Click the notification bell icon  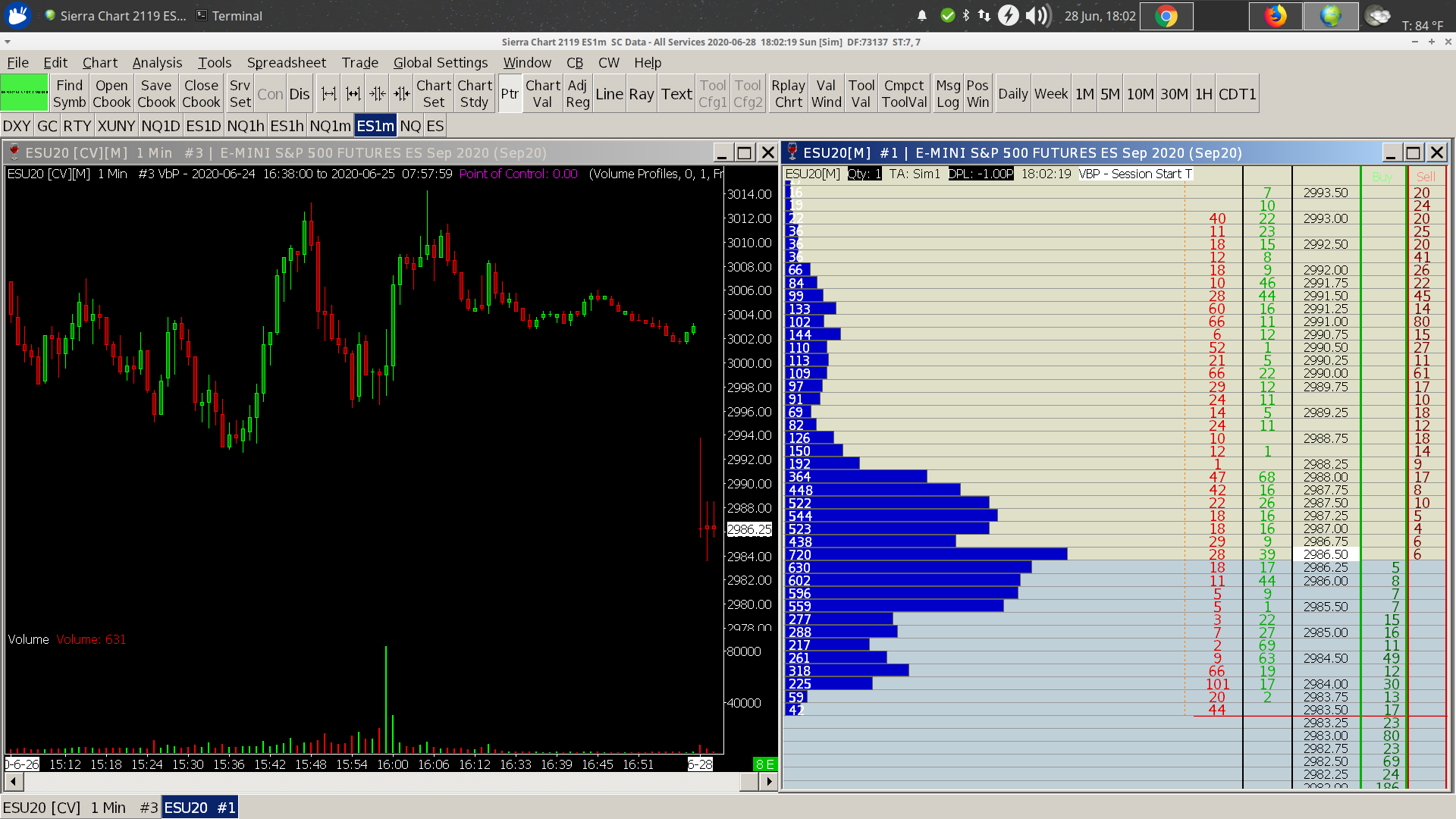point(922,16)
